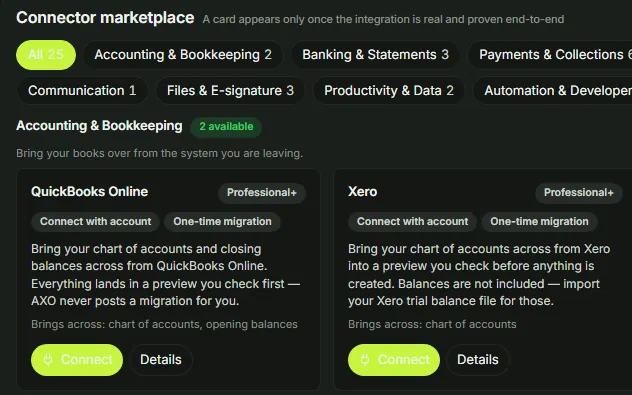Connect the QuickBooks Online integration
The image size is (632, 395).
(x=77, y=360)
